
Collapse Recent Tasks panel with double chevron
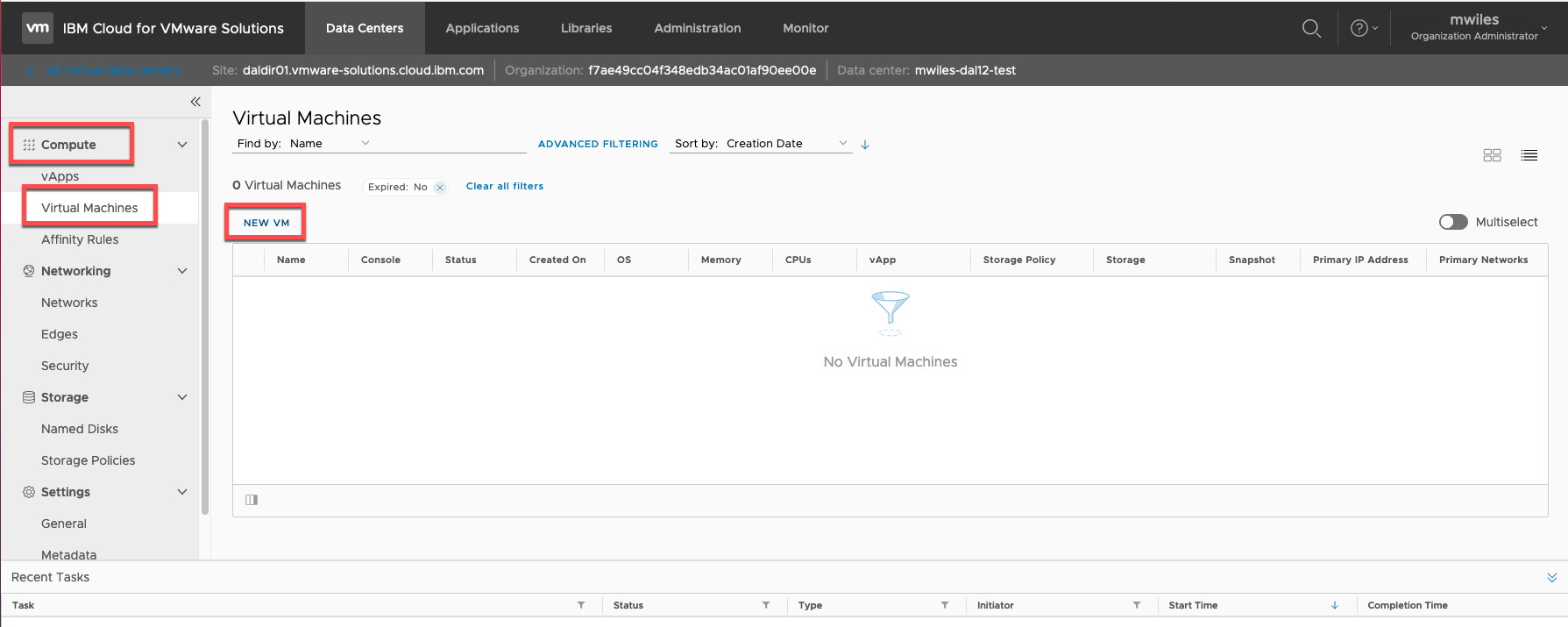[x=1551, y=577]
